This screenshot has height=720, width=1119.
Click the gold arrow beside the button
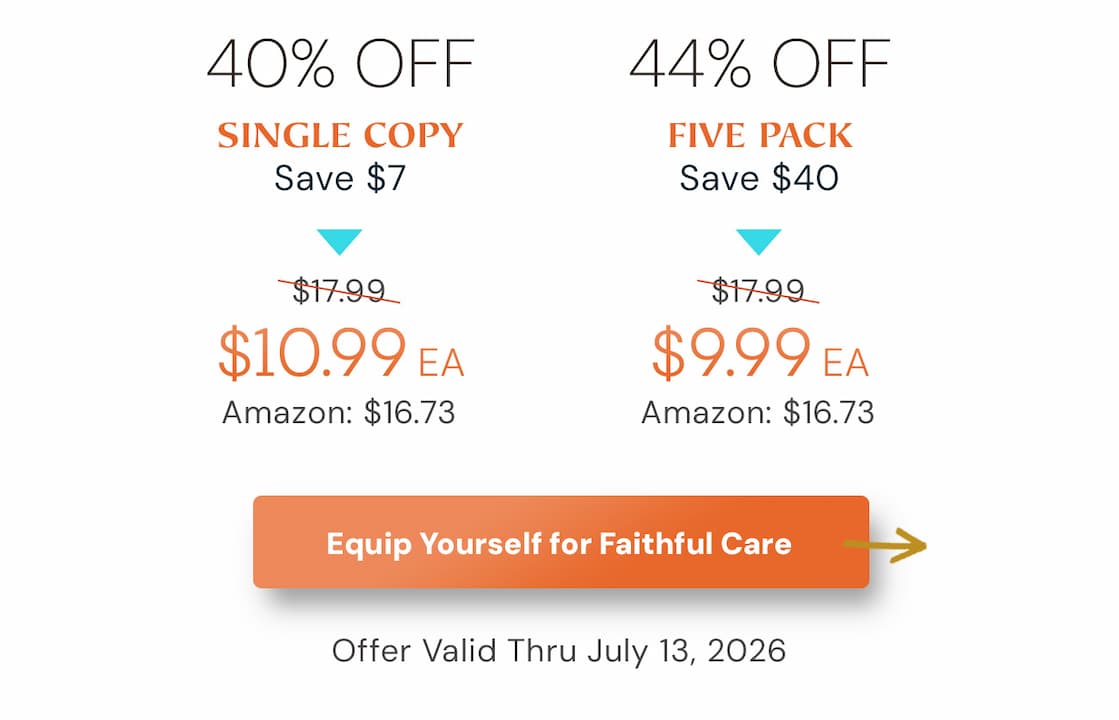coord(885,546)
